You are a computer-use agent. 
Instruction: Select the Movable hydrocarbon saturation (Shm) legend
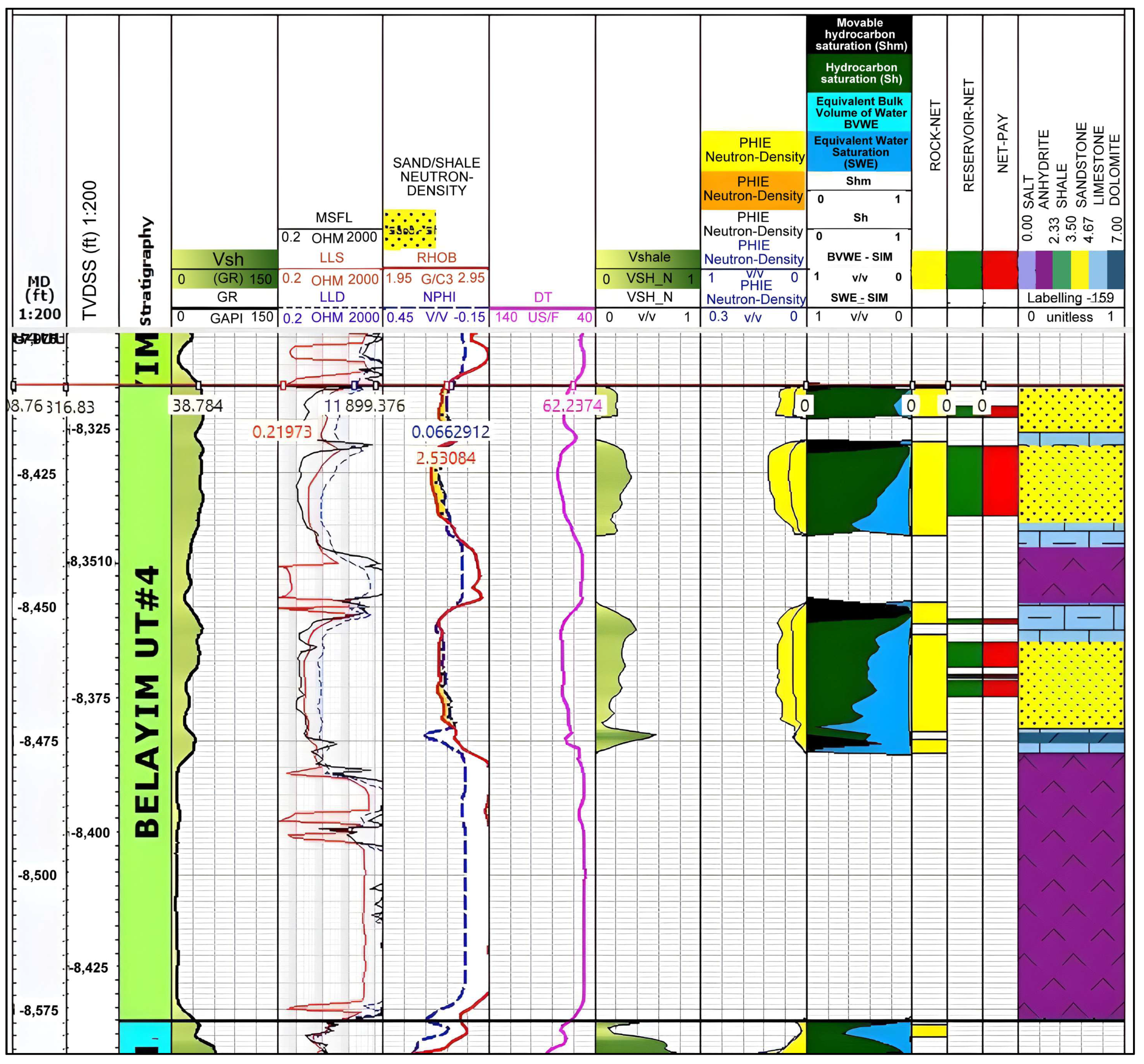pos(860,34)
